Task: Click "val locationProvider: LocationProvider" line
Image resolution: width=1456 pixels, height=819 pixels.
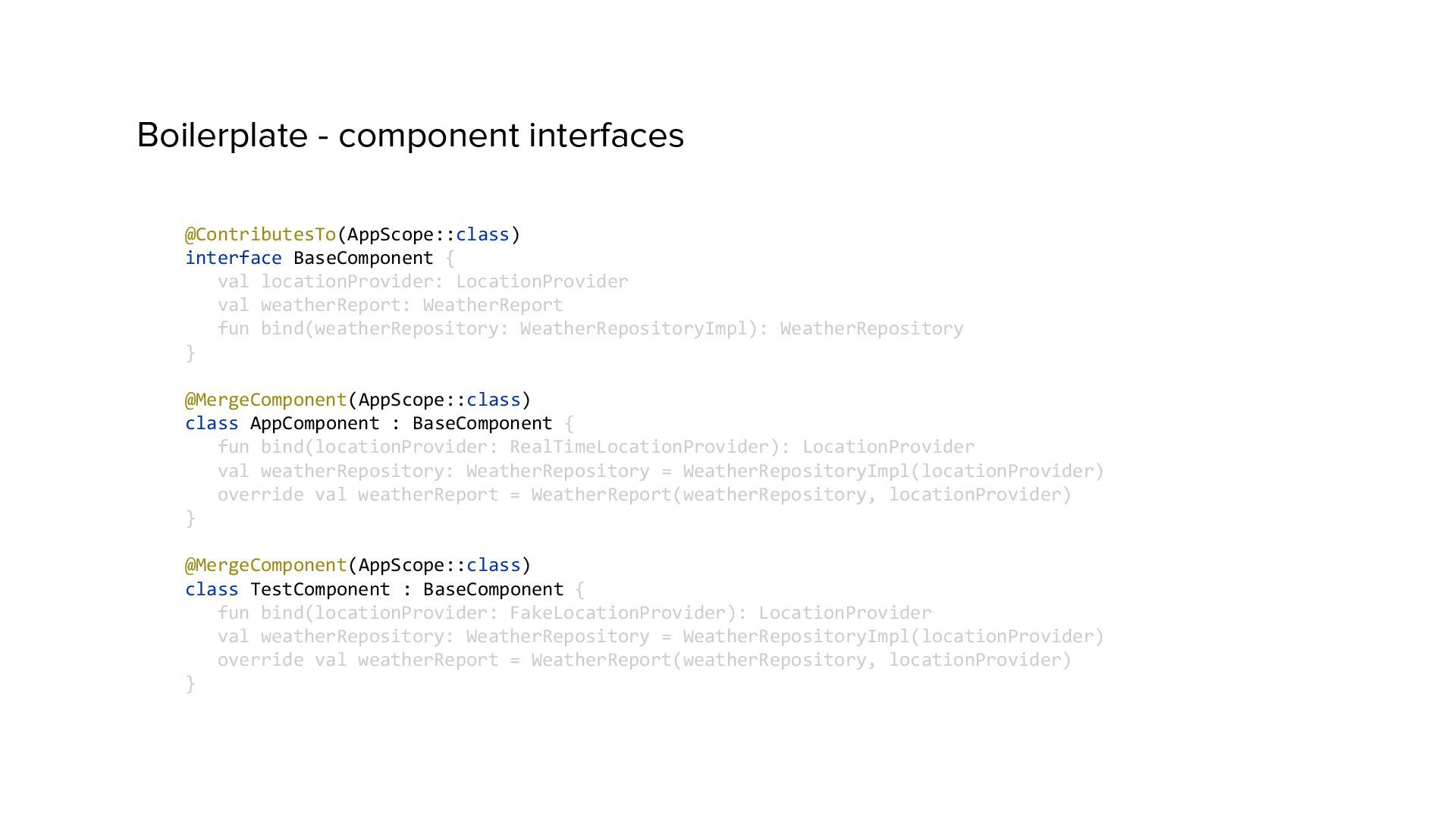Action: point(422,281)
